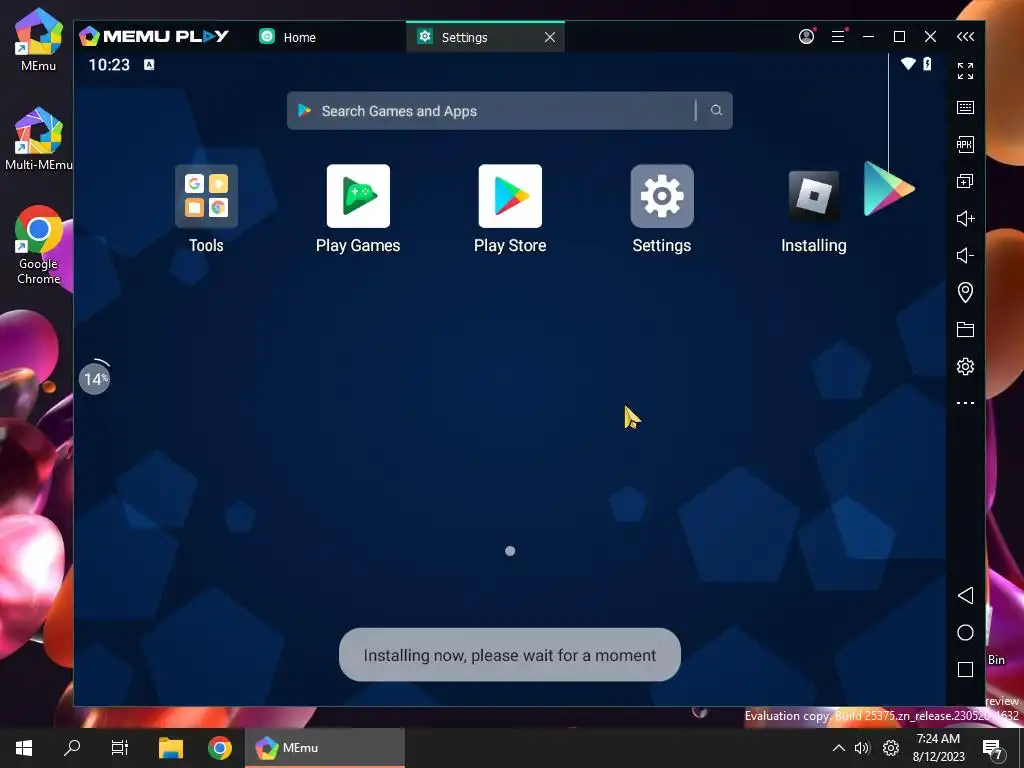Click the battery status icon
Viewport: 1024px width, 768px height.
[927, 64]
